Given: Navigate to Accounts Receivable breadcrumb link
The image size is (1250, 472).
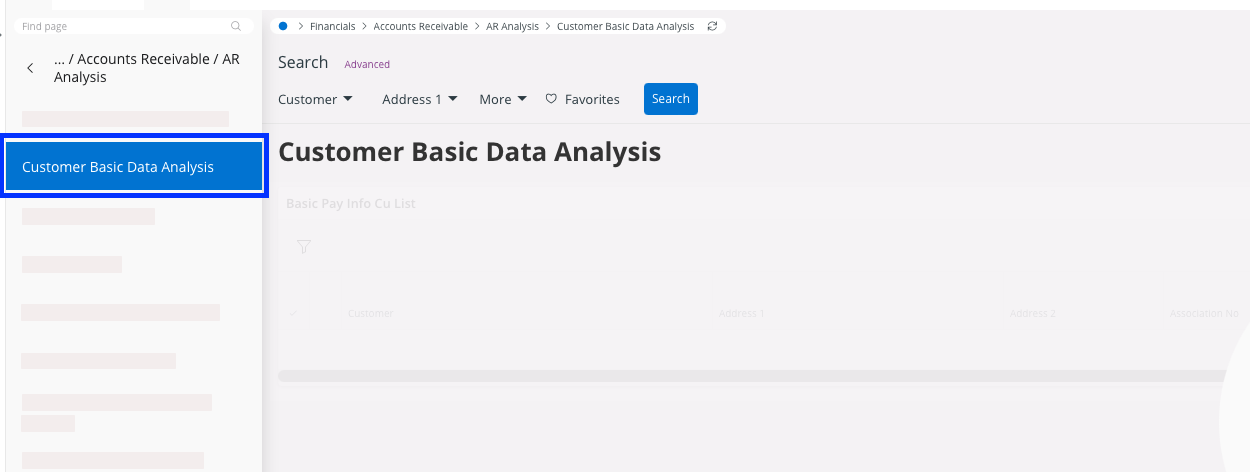Looking at the screenshot, I should (x=420, y=26).
